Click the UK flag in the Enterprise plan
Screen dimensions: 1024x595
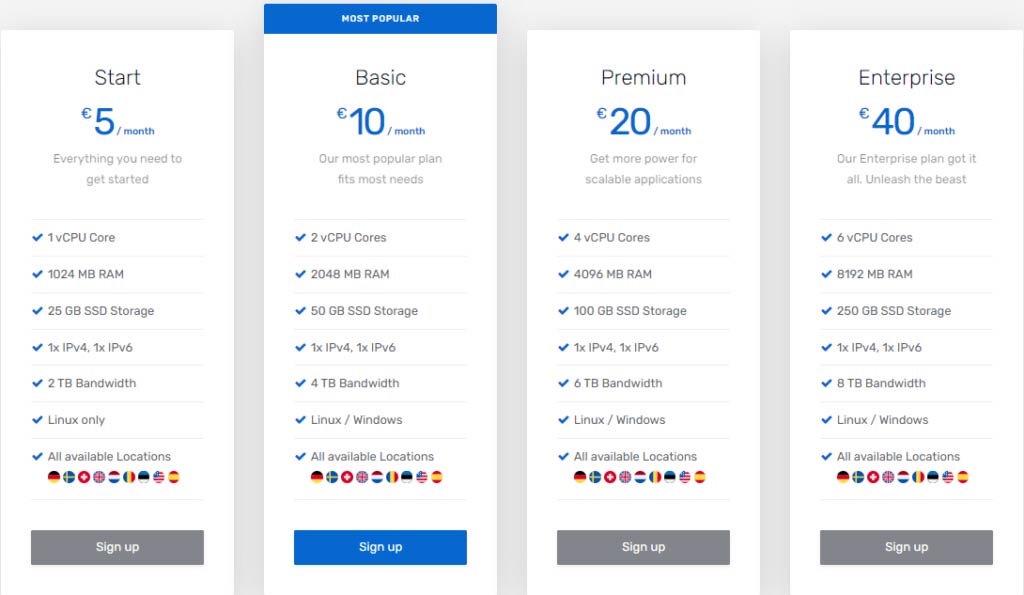coord(888,477)
